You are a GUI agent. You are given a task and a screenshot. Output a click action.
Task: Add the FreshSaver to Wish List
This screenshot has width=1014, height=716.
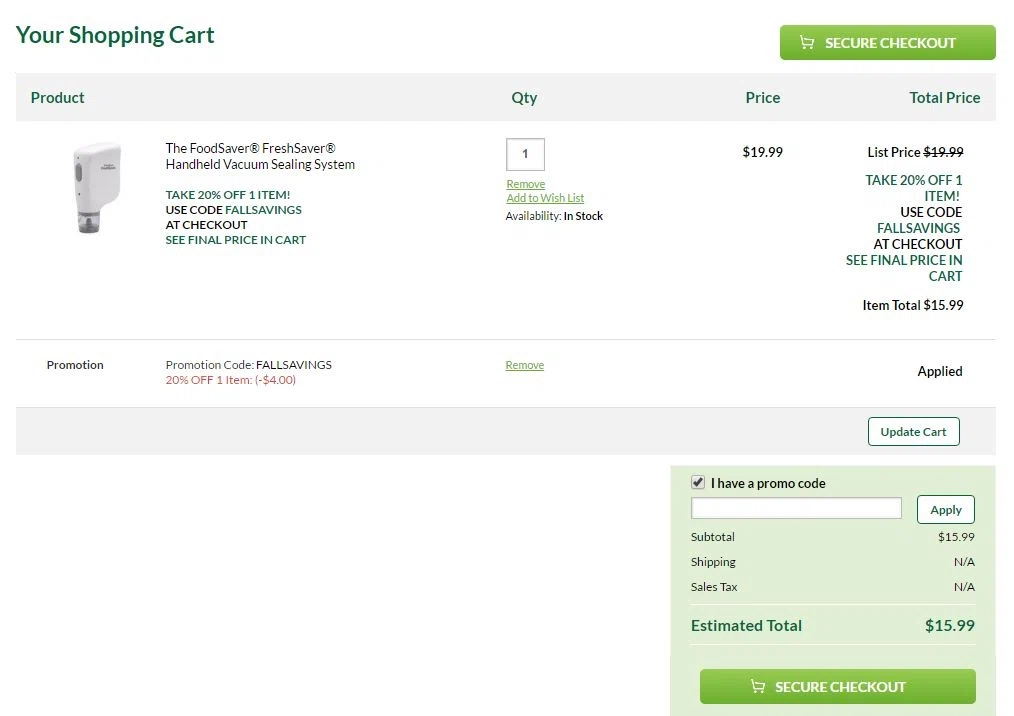pyautogui.click(x=545, y=198)
